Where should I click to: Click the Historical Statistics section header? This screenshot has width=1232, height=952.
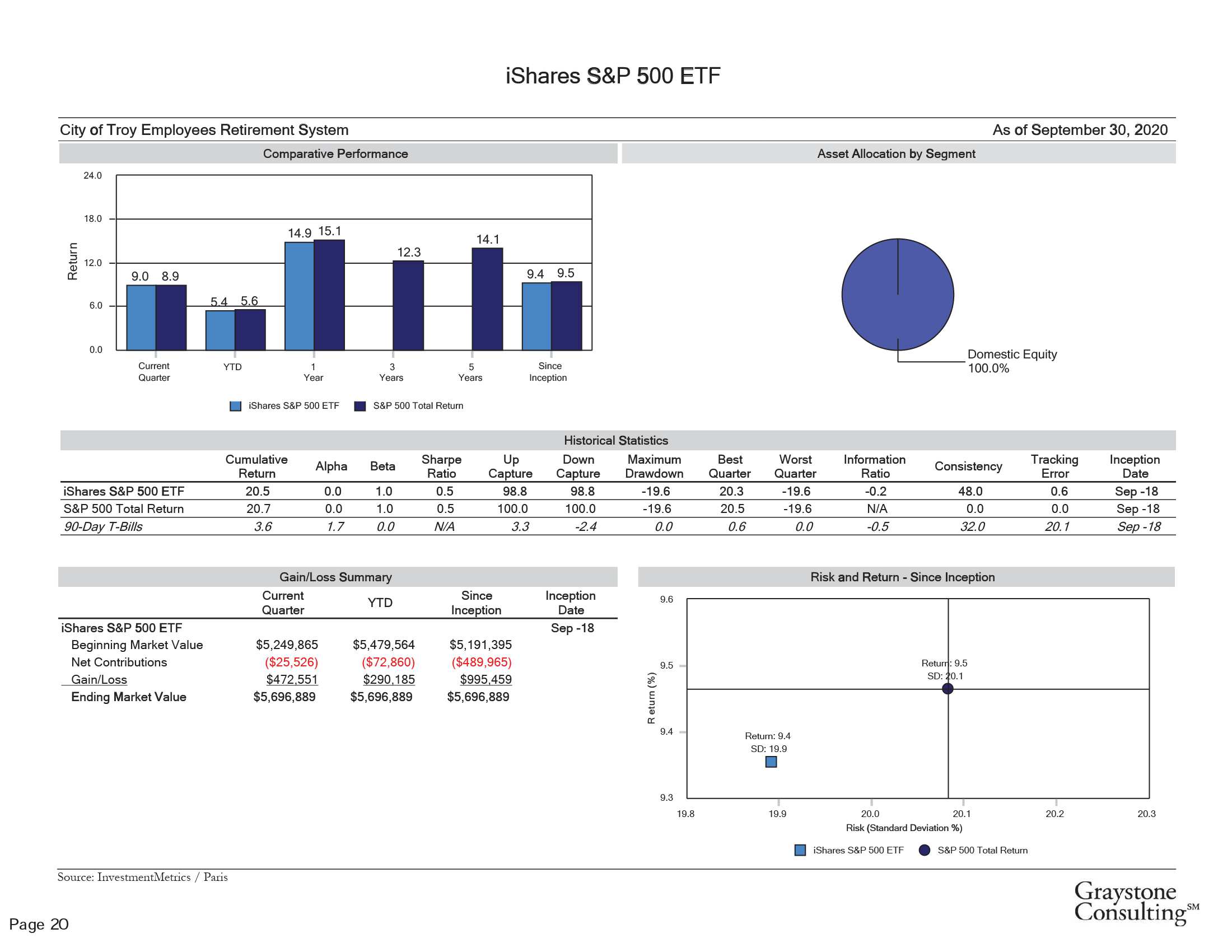tap(618, 440)
